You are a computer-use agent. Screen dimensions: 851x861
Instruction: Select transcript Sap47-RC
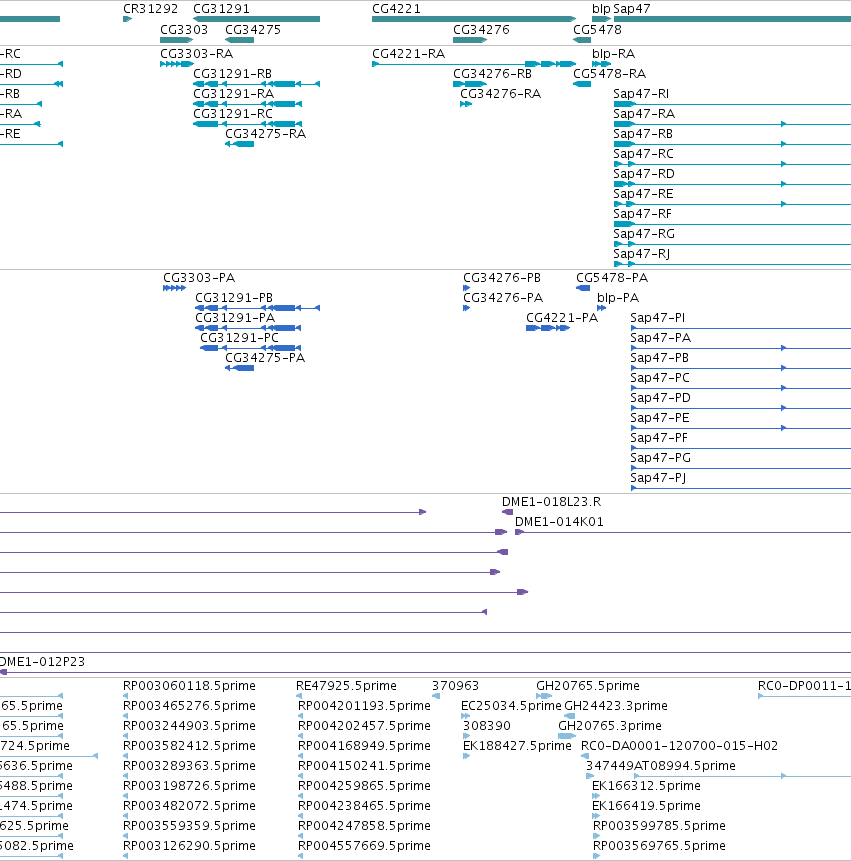tap(643, 154)
